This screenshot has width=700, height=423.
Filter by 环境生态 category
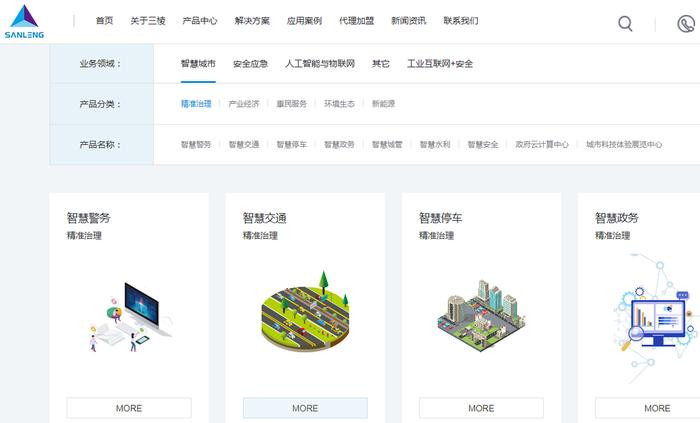click(339, 104)
